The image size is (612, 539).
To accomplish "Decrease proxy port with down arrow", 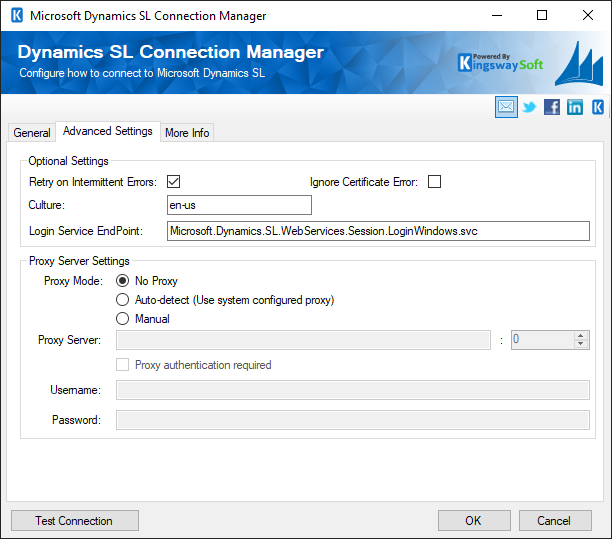I will click(581, 344).
